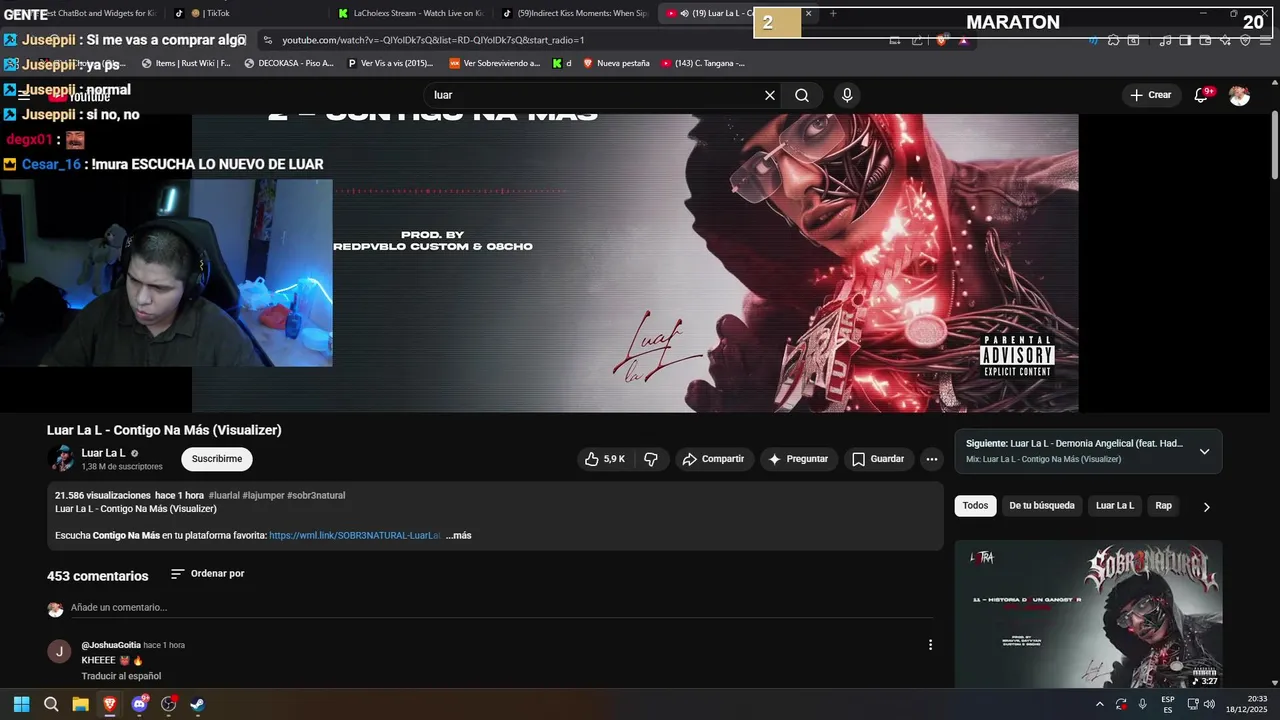The image size is (1280, 720).
Task: Select the Todos filter chip
Action: (975, 506)
